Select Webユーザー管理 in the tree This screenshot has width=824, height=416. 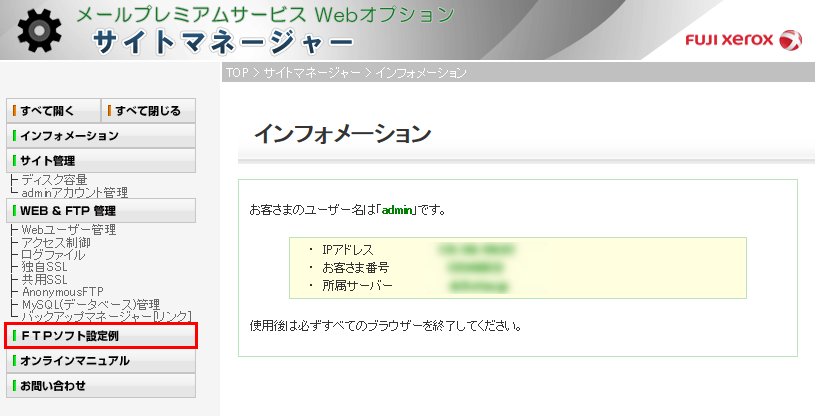click(x=69, y=230)
